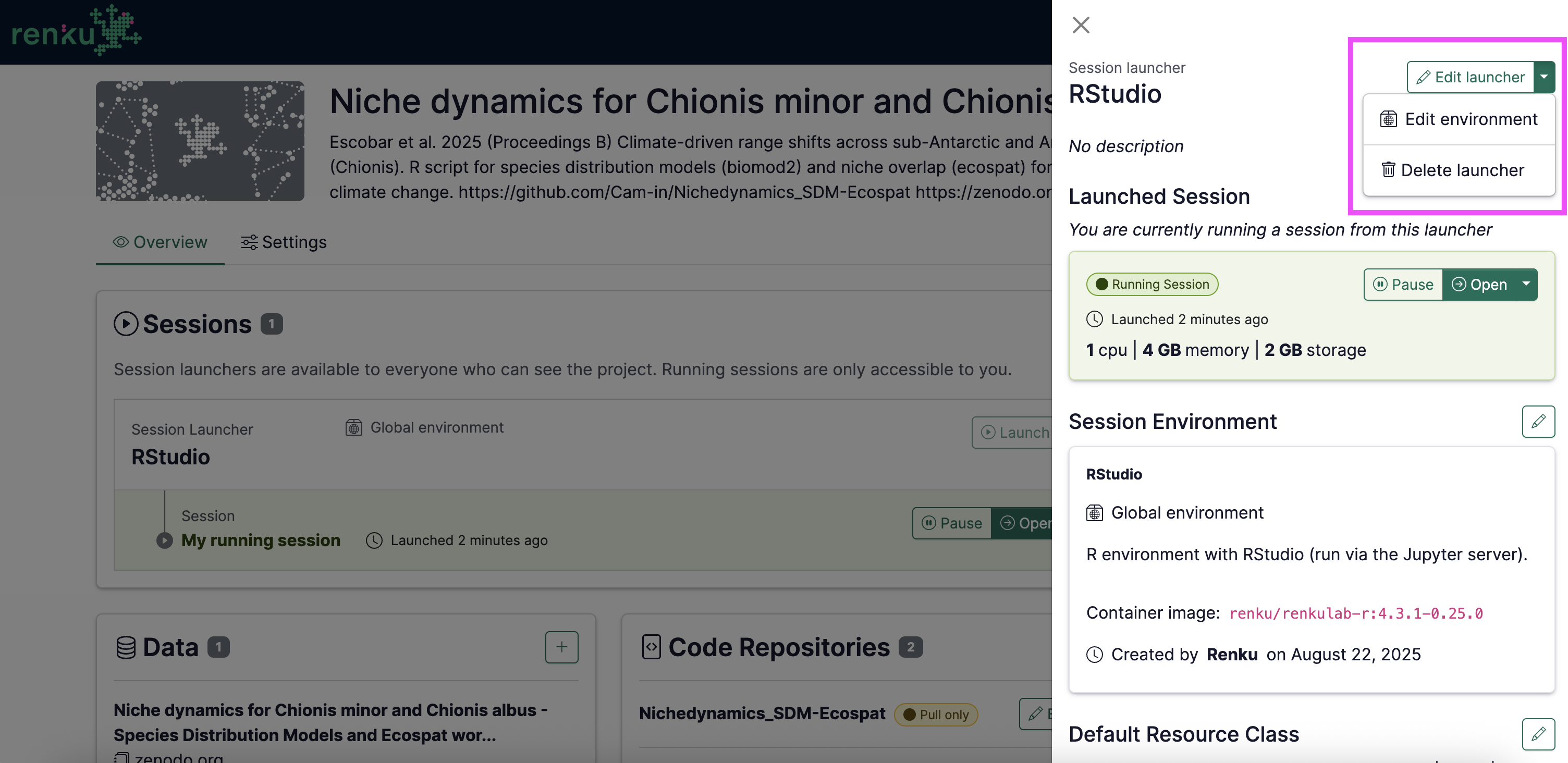Screen dimensions: 1568x763
Task: Switch to the Settings tab
Action: coord(284,242)
